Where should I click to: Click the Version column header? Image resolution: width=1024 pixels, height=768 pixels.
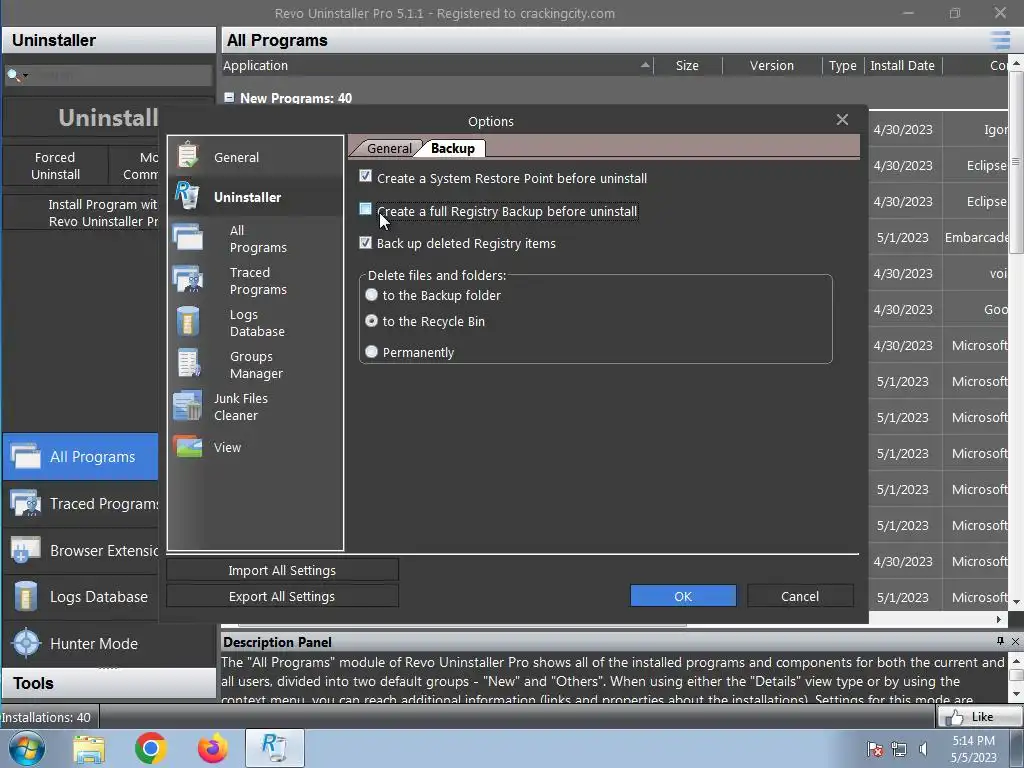772,65
